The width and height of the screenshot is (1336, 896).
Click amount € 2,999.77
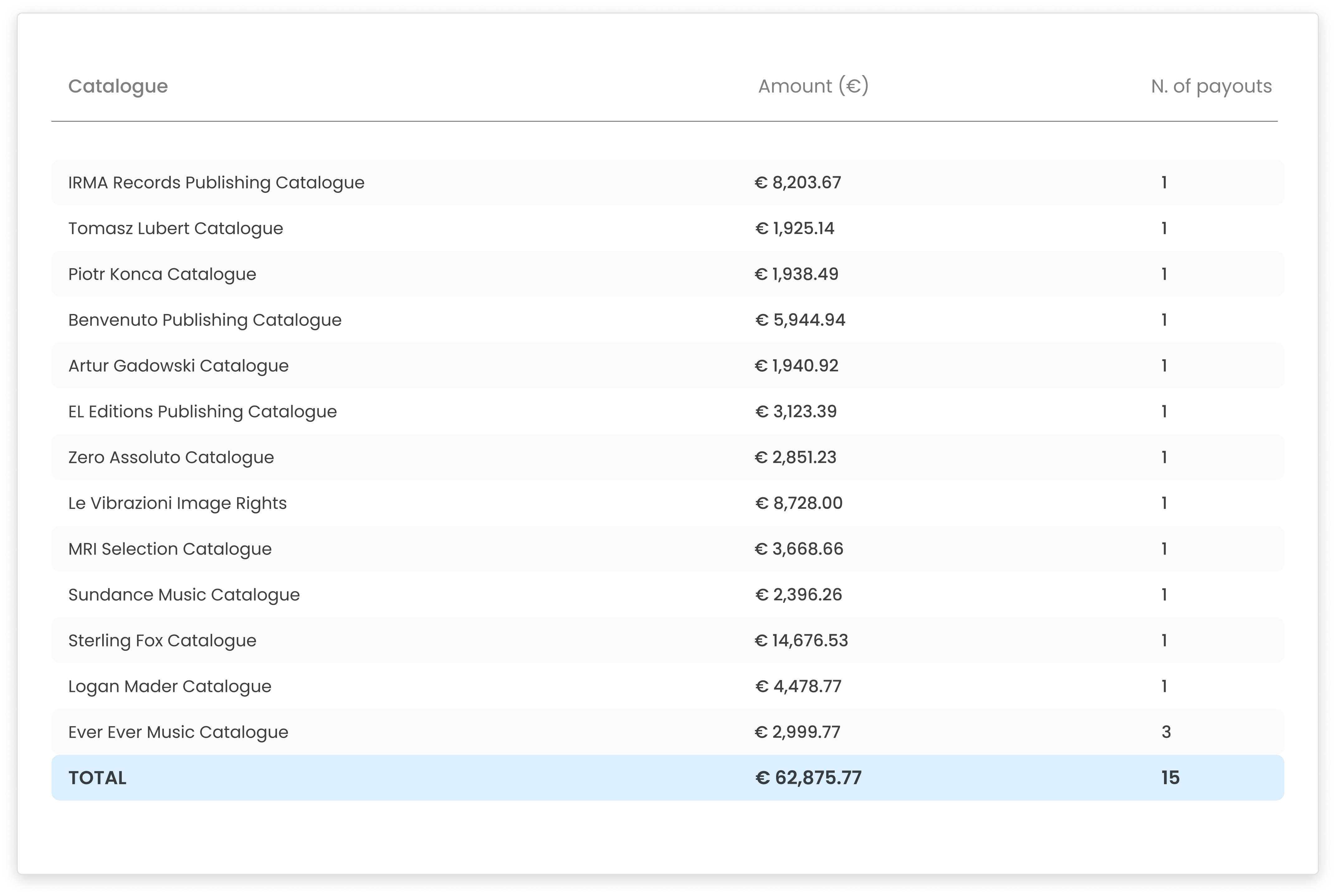pyautogui.click(x=797, y=732)
